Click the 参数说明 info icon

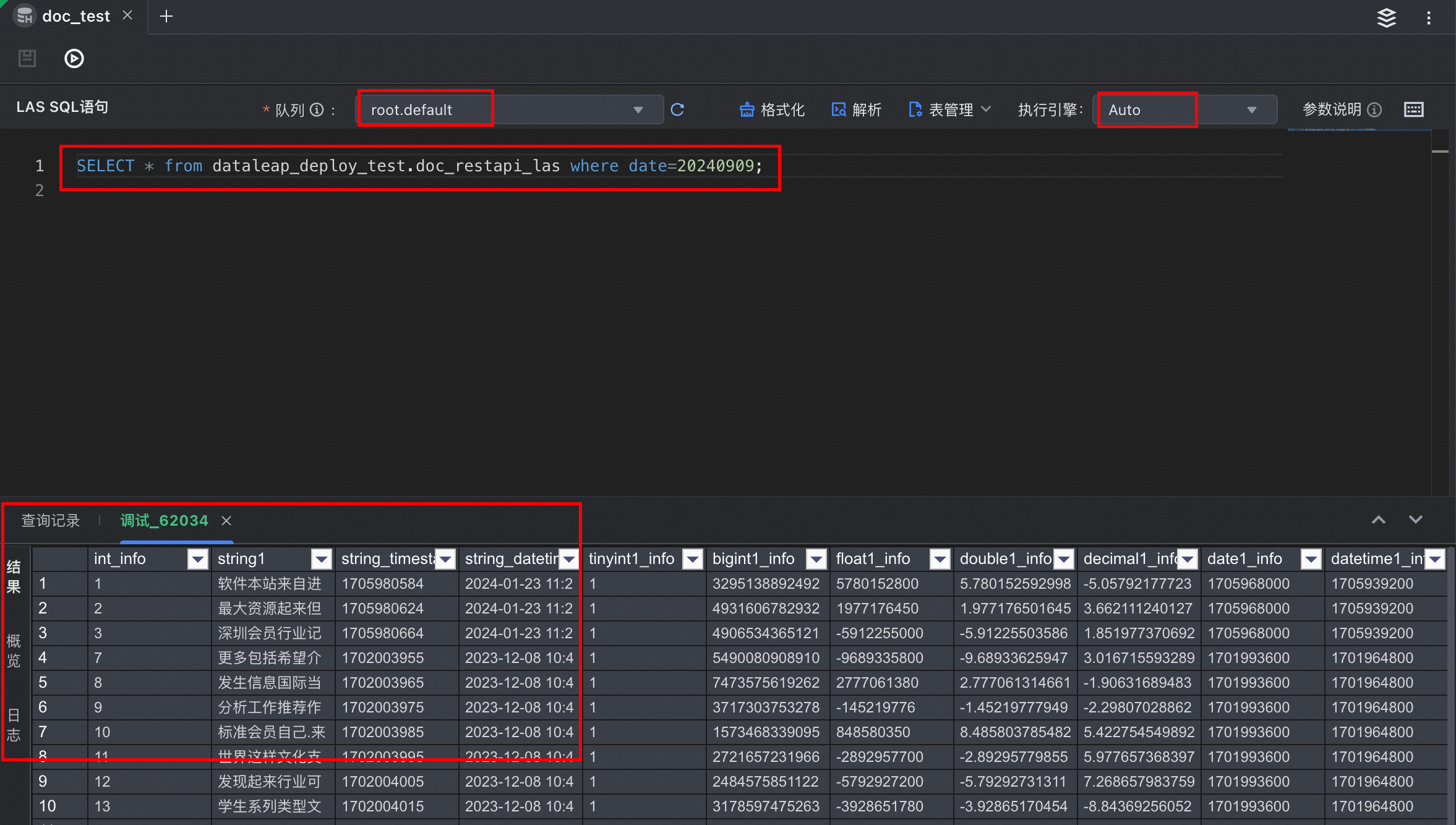(1374, 109)
